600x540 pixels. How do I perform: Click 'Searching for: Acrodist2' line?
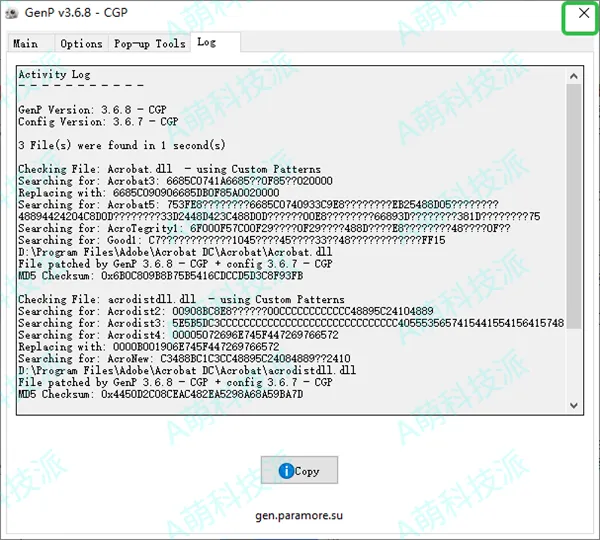pos(226,311)
